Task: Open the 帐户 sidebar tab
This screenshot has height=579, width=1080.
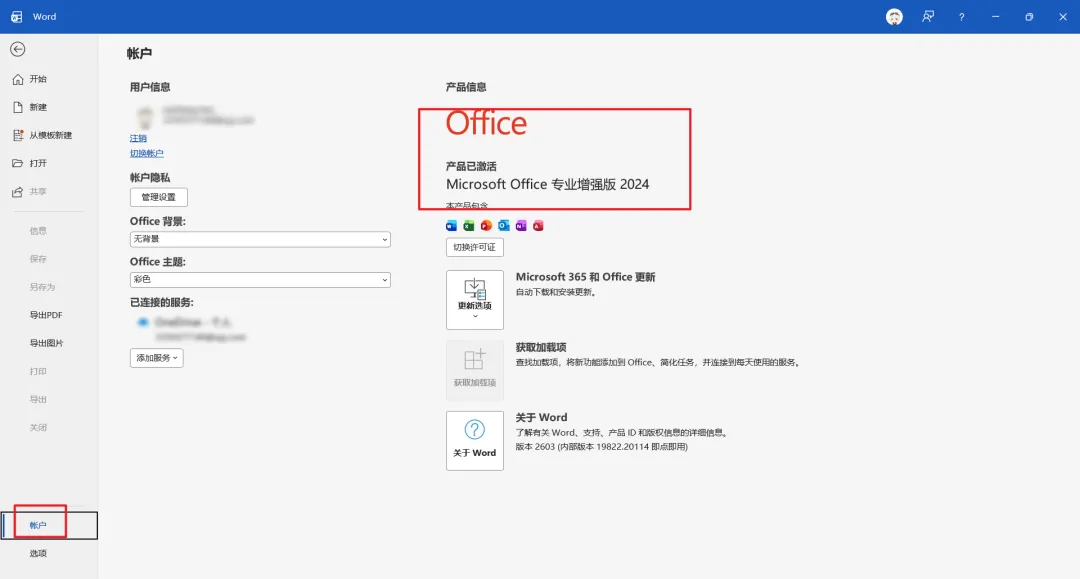Action: [x=48, y=525]
